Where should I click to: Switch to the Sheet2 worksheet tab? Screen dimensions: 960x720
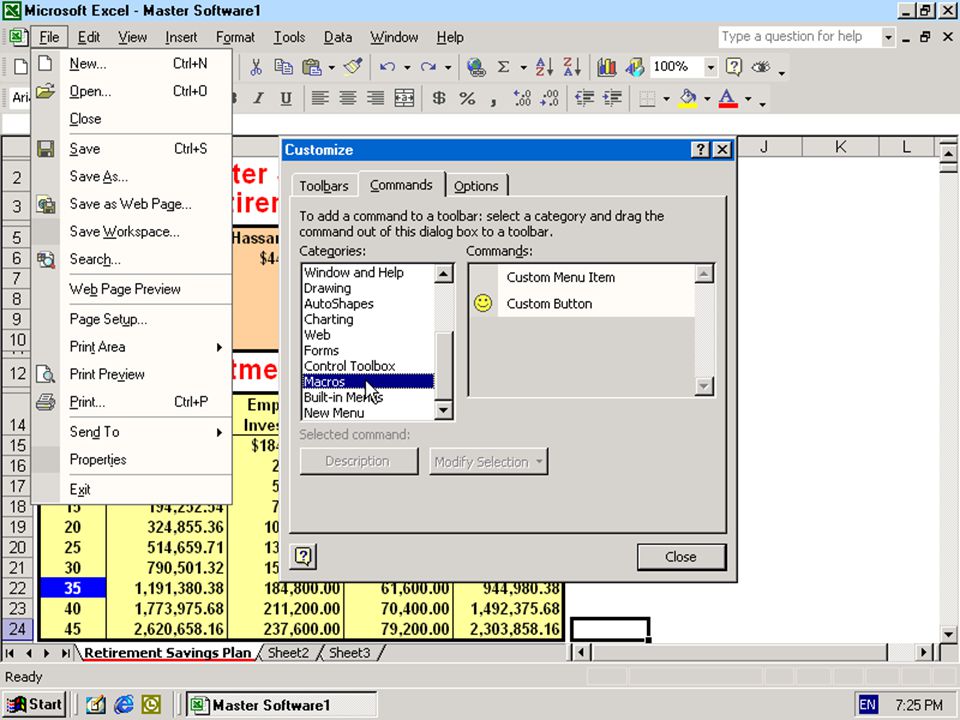click(x=288, y=653)
